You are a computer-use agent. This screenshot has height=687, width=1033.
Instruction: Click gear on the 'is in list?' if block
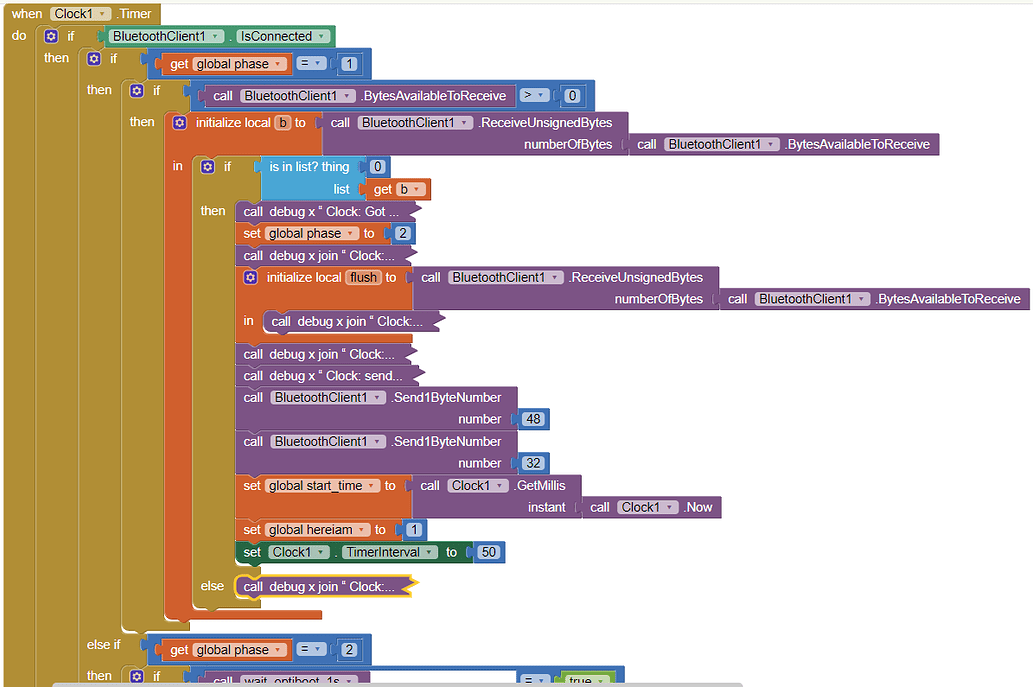(208, 167)
